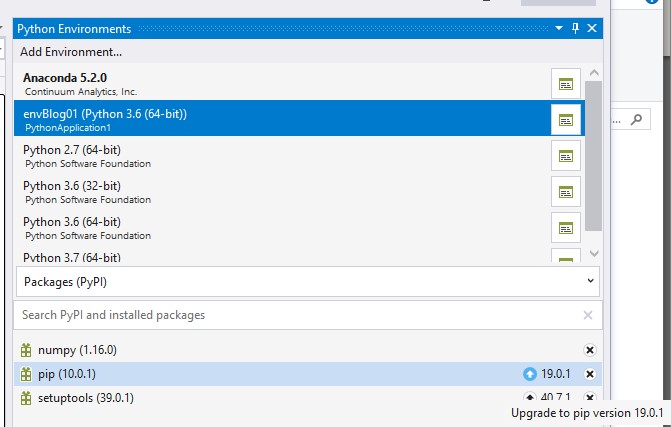The height and width of the screenshot is (427, 671).
Task: Open interactive window for Python 2.7 (64-bit)
Action: click(x=566, y=156)
